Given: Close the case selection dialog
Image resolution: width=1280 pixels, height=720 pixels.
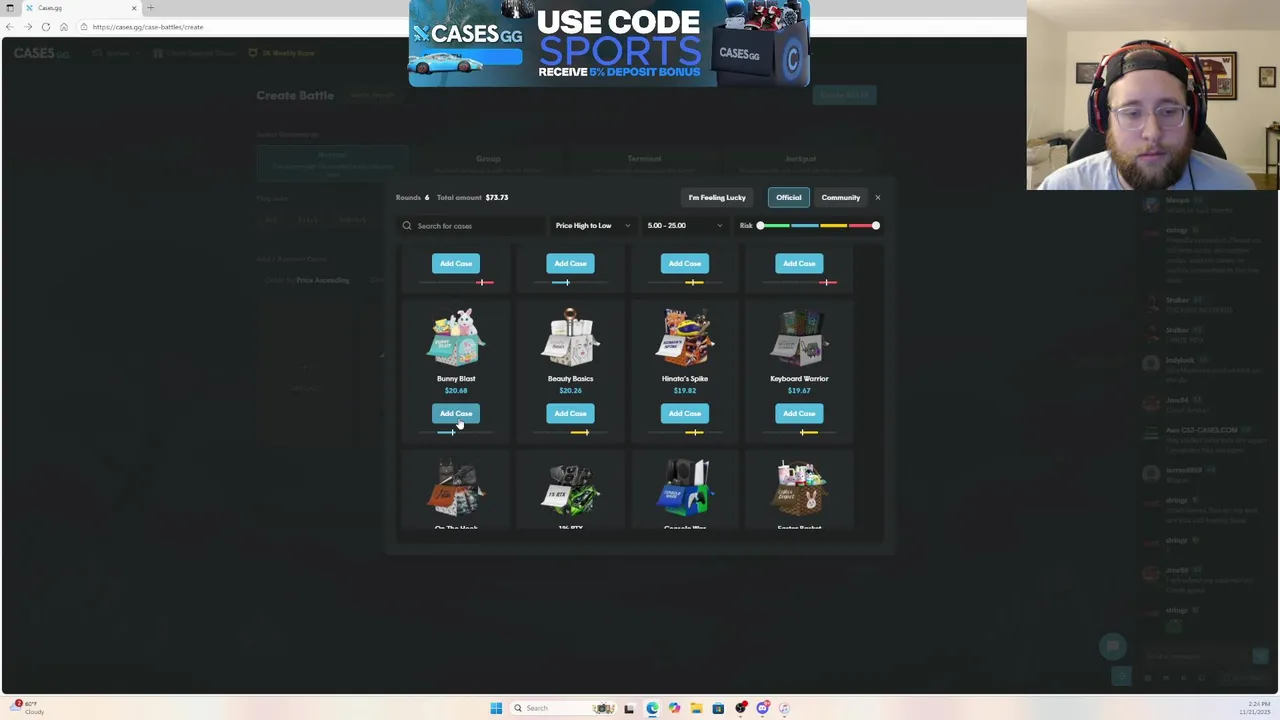Looking at the screenshot, I should click(878, 197).
